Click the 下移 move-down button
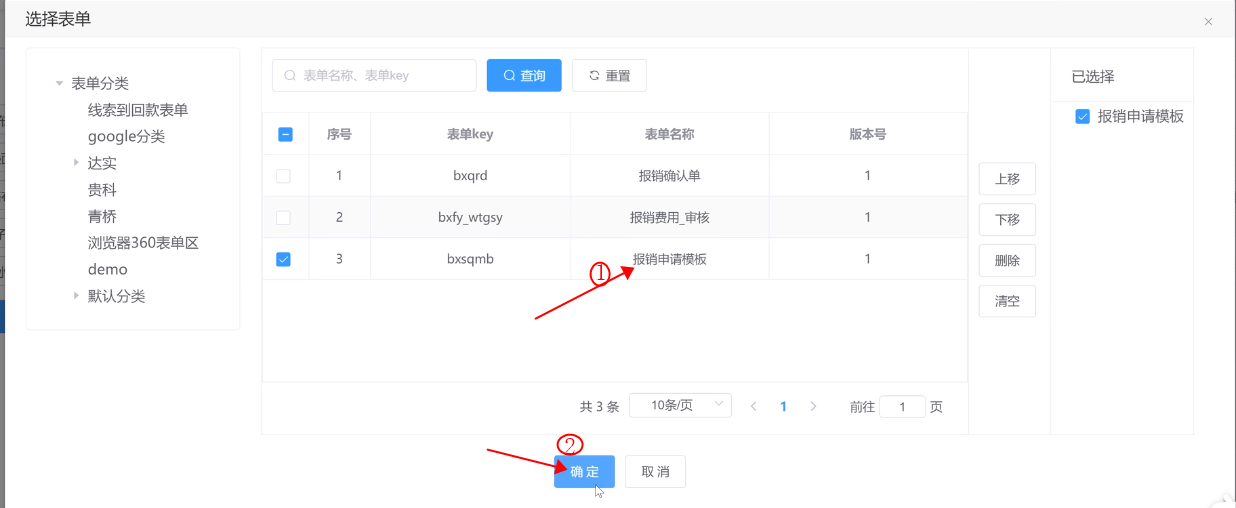 pos(1007,220)
